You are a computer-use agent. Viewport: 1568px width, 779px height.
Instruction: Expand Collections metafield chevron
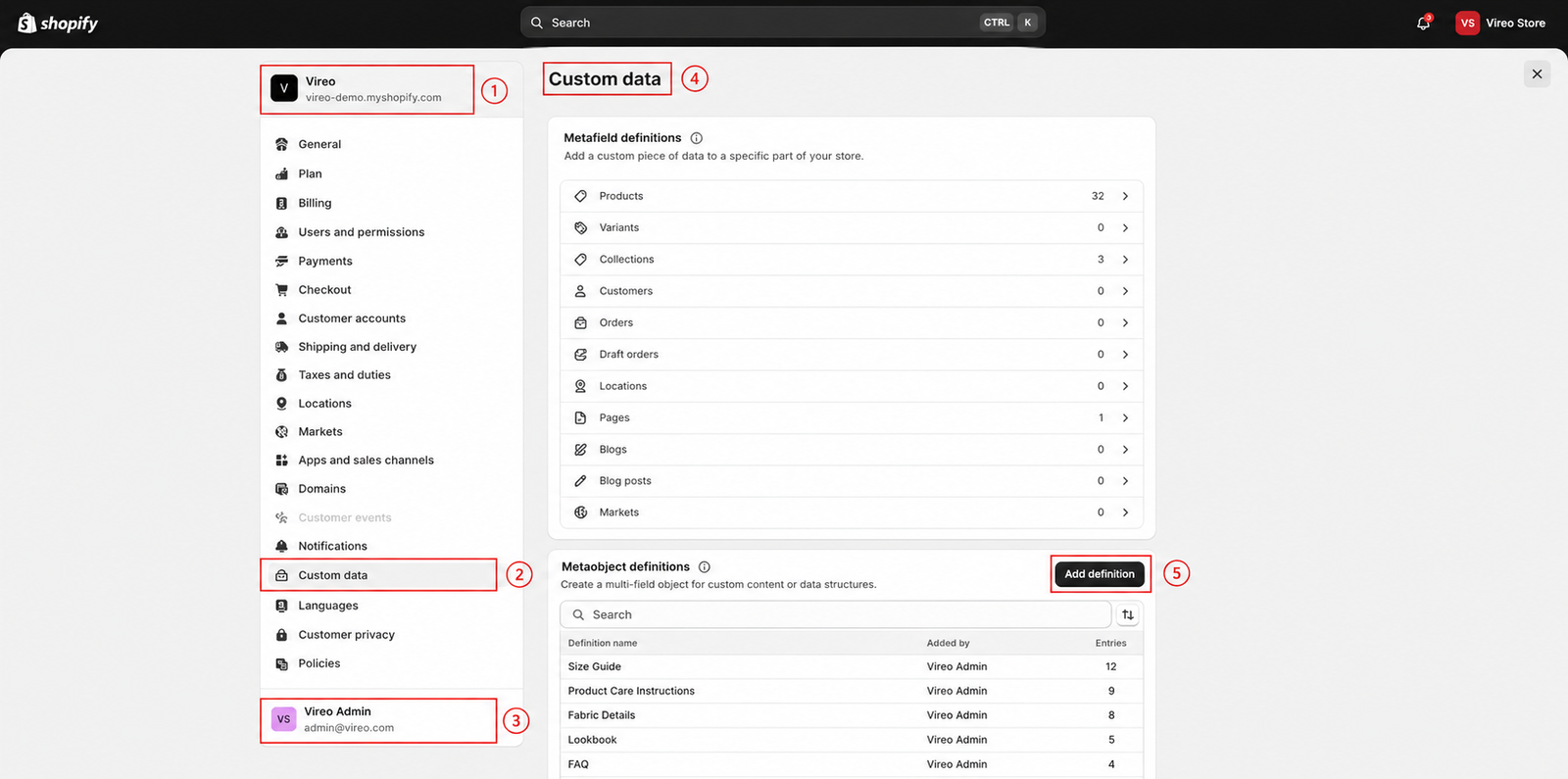pyautogui.click(x=1125, y=260)
